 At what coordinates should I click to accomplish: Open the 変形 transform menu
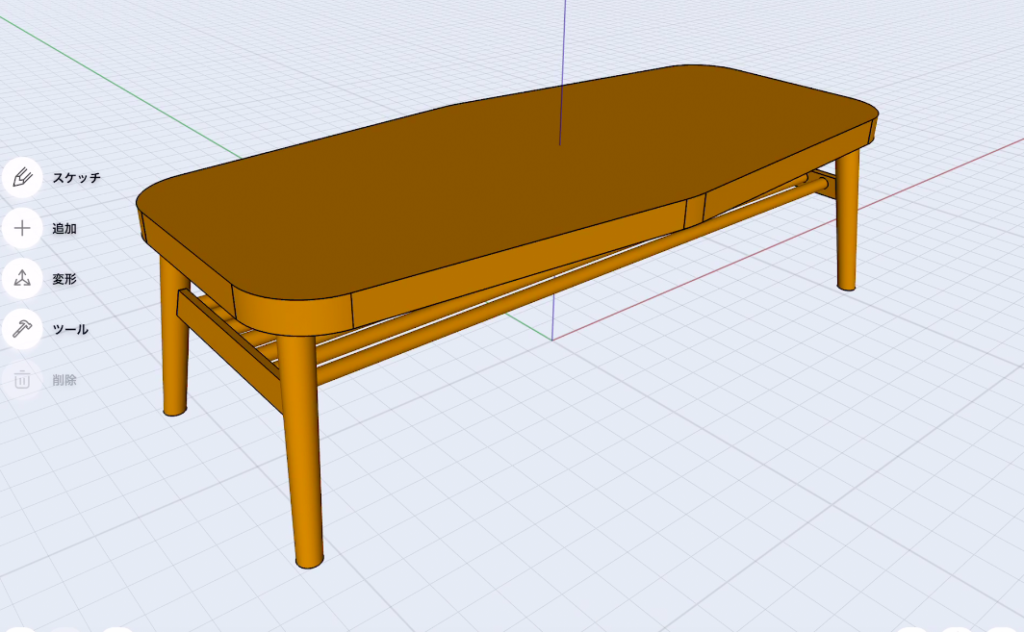click(22, 279)
